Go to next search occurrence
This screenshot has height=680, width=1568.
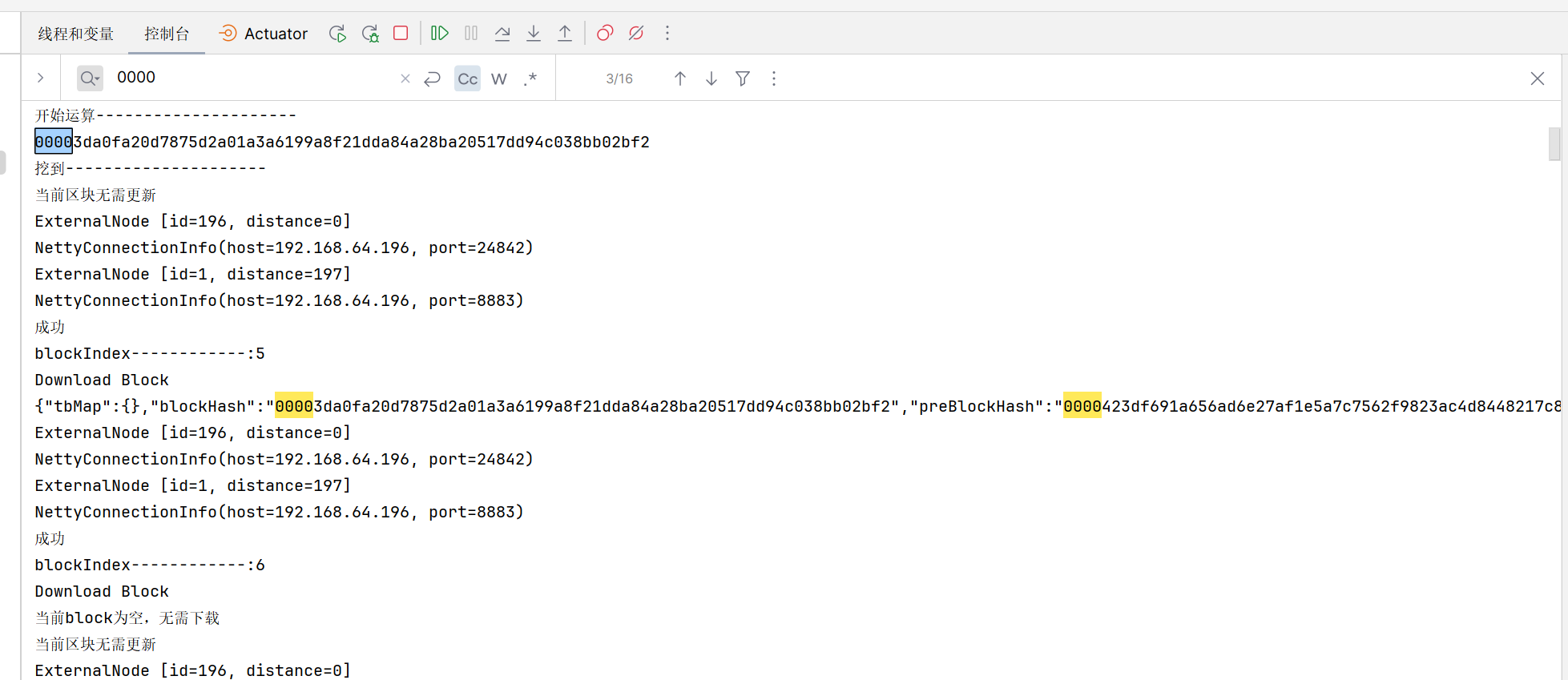[x=711, y=78]
